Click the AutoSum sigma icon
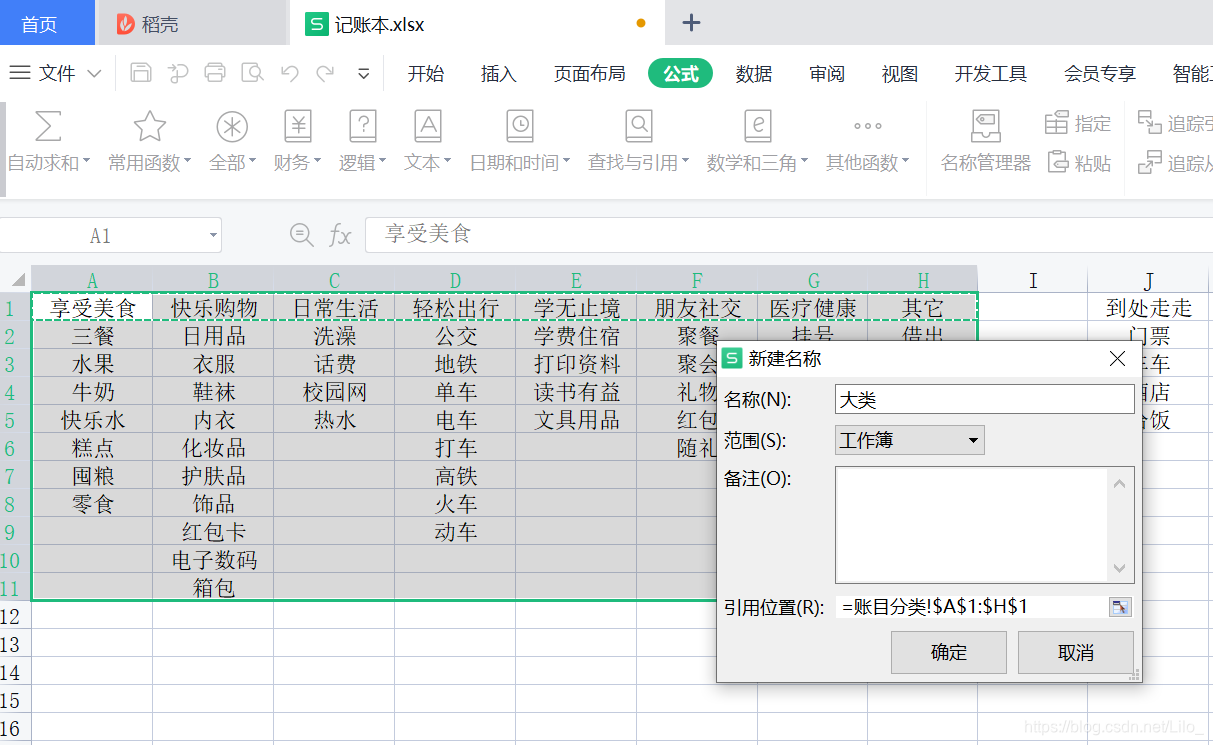Viewport: 1213px width, 745px height. tap(48, 126)
